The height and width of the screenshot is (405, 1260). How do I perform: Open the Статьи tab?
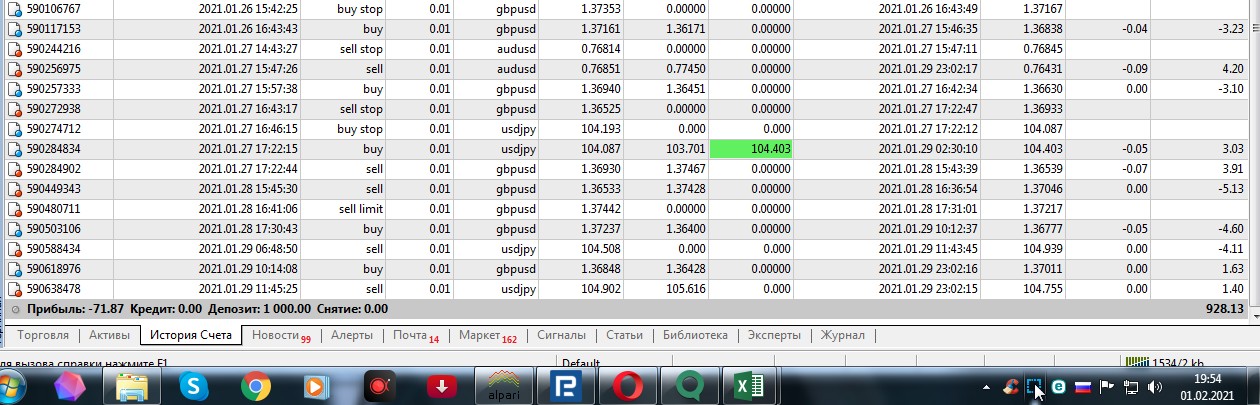pos(624,335)
